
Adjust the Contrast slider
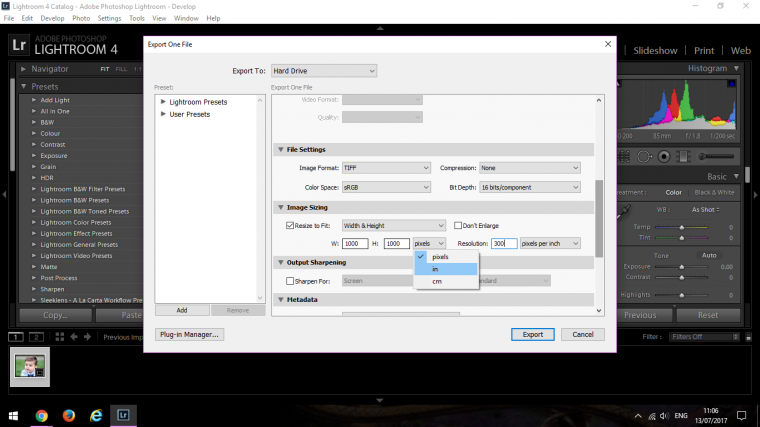[681, 277]
